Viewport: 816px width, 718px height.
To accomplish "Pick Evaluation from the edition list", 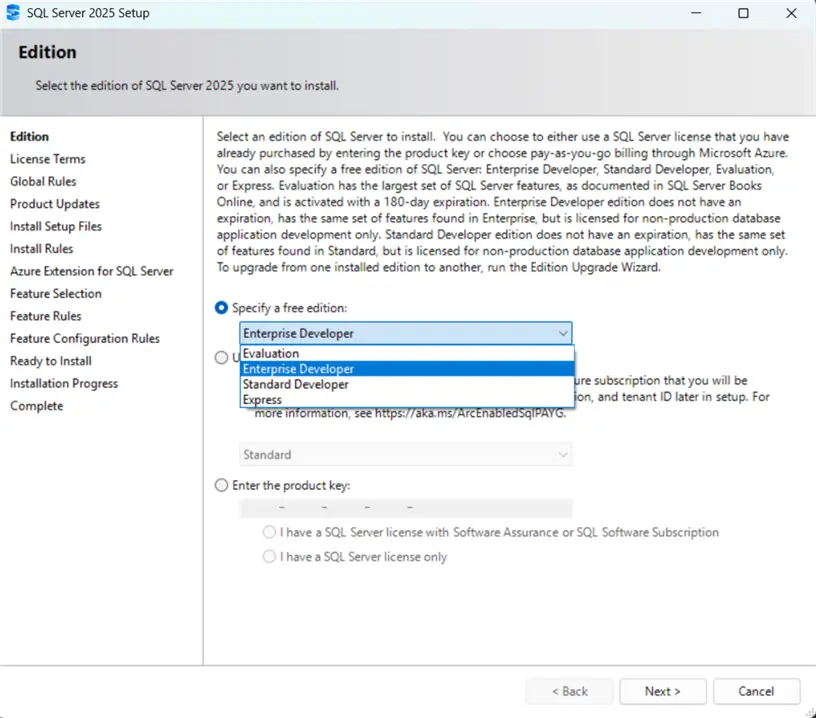I will pyautogui.click(x=407, y=353).
